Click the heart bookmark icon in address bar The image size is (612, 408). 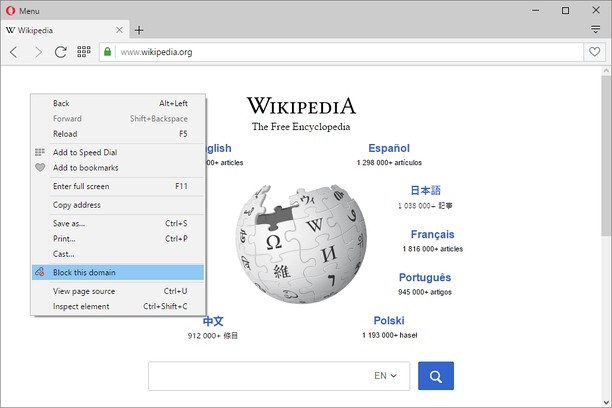594,51
